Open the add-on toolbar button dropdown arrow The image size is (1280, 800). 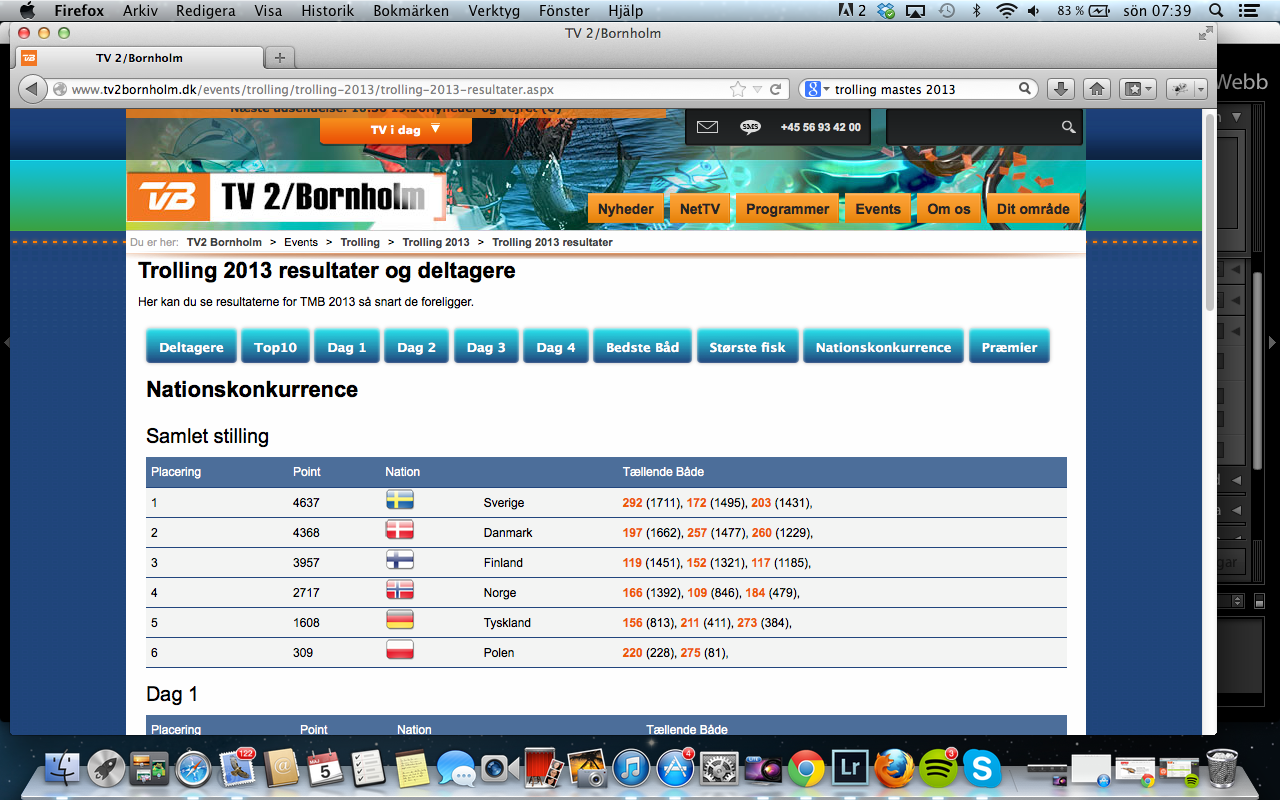[1201, 89]
